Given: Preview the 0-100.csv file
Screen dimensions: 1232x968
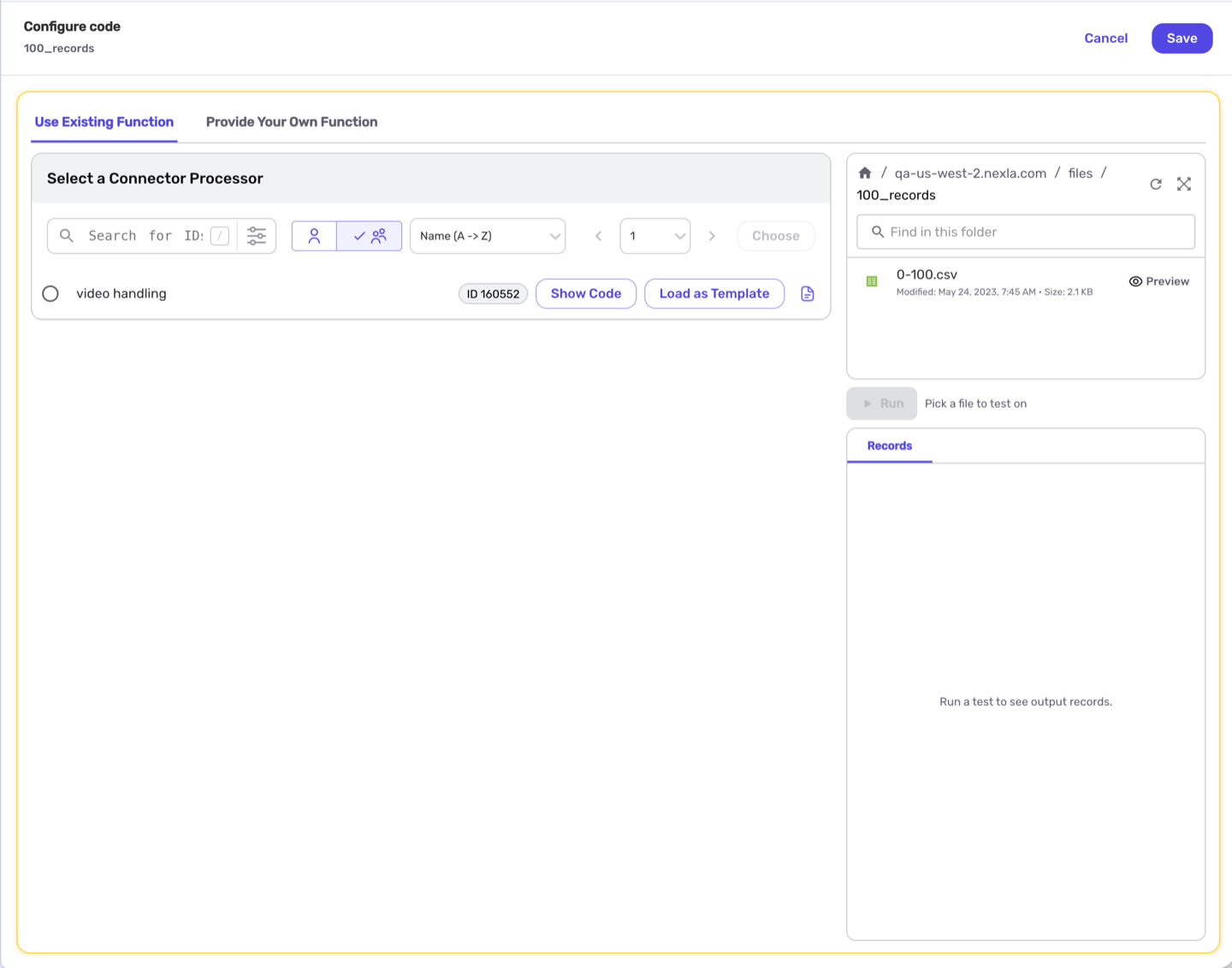Looking at the screenshot, I should tap(1159, 281).
